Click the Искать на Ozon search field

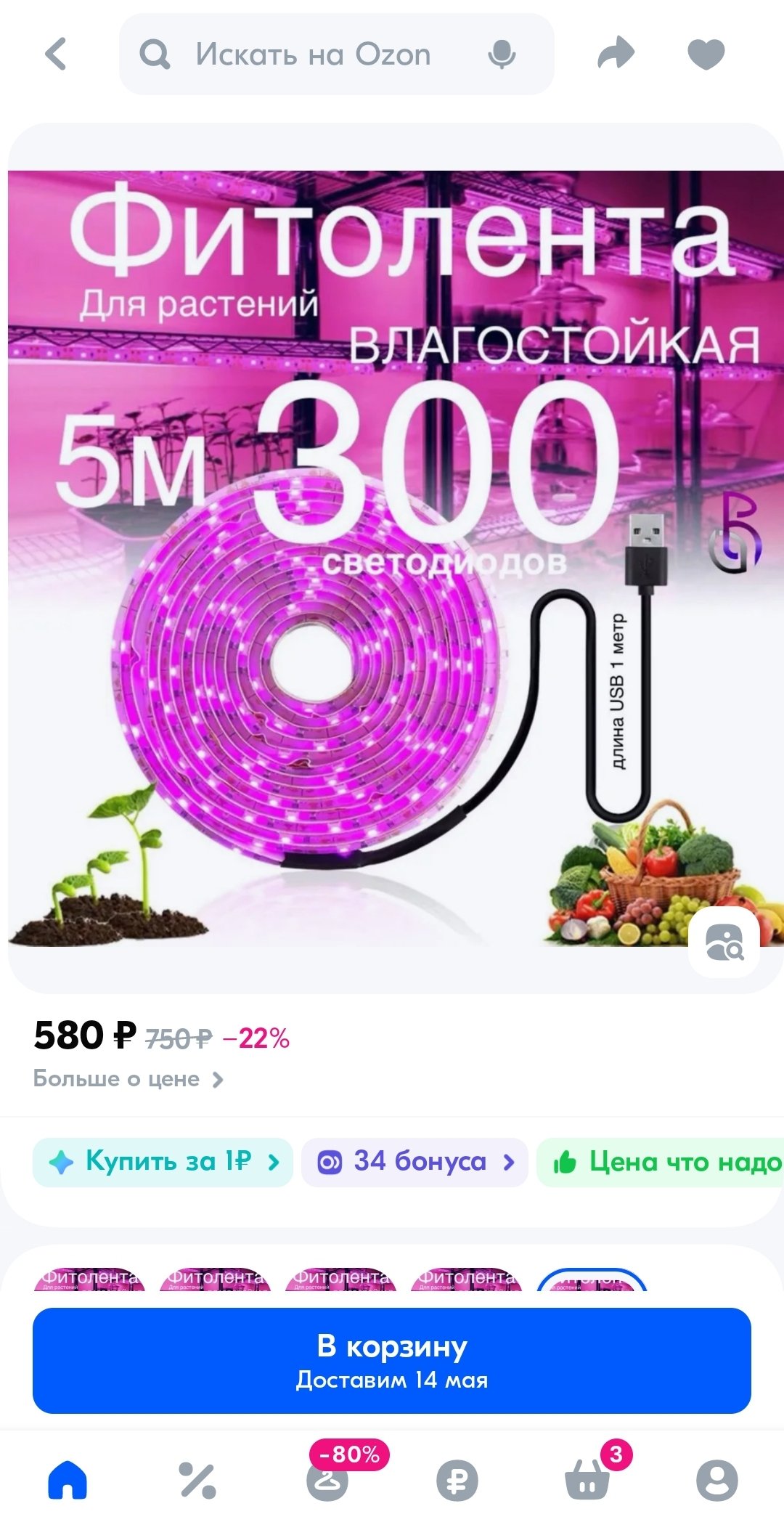336,54
